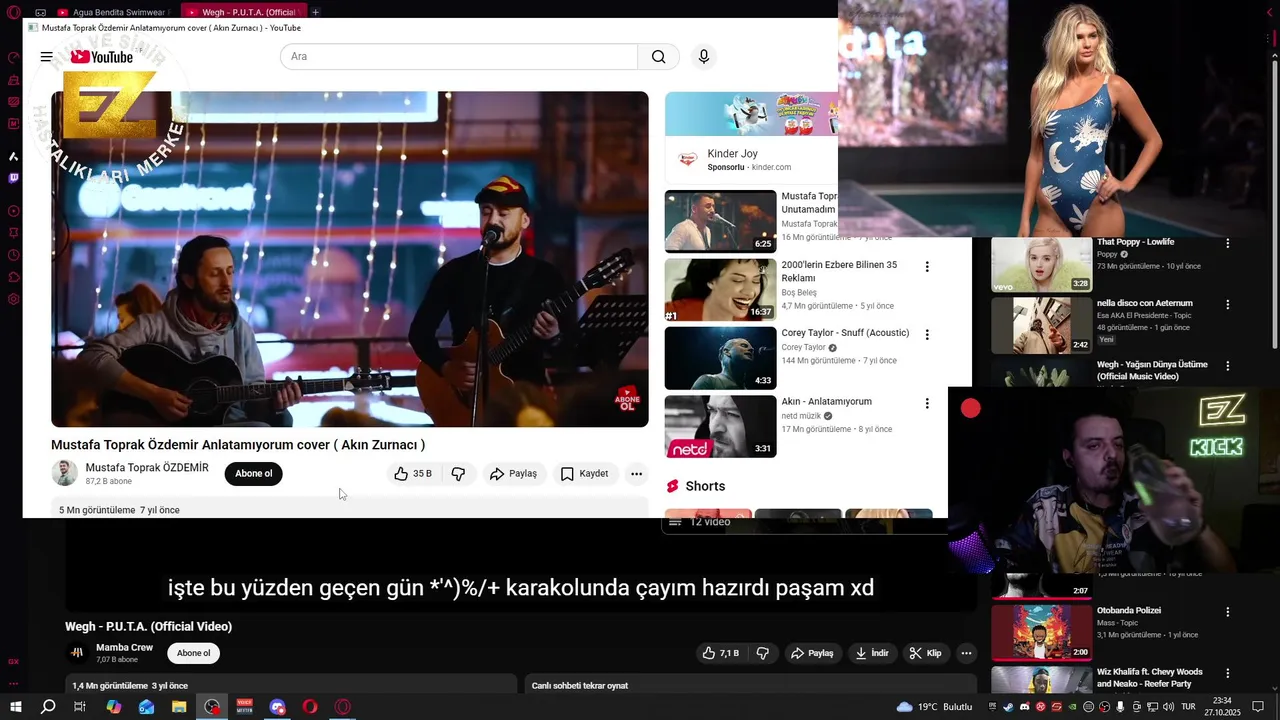Click the YouTube logo in the header
This screenshot has width=1280, height=720.
click(101, 57)
